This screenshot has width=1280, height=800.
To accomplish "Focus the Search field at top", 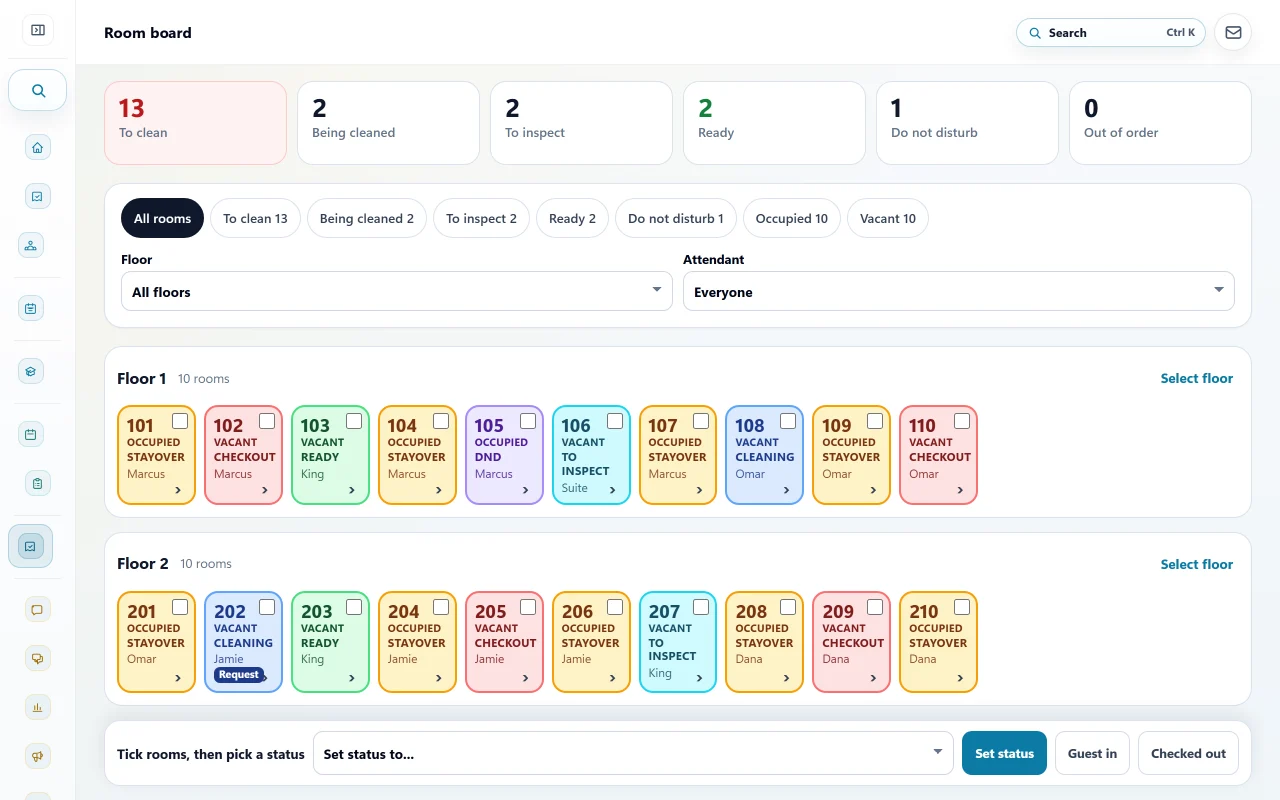I will [1111, 32].
